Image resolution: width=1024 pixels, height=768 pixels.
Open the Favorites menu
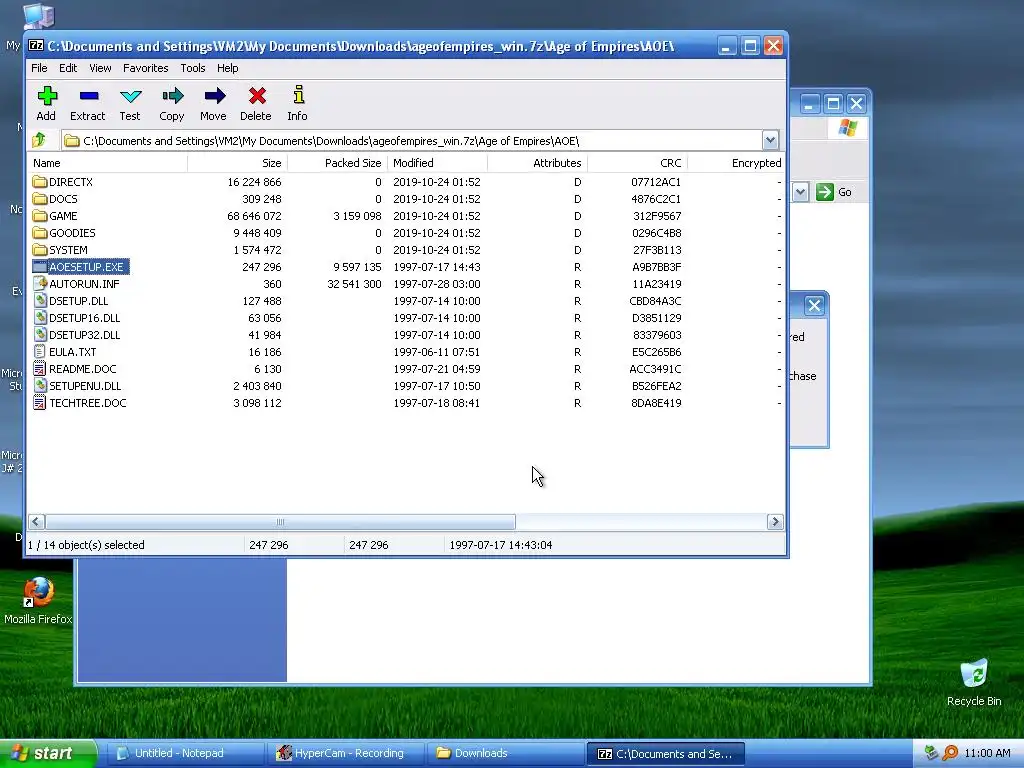(146, 68)
